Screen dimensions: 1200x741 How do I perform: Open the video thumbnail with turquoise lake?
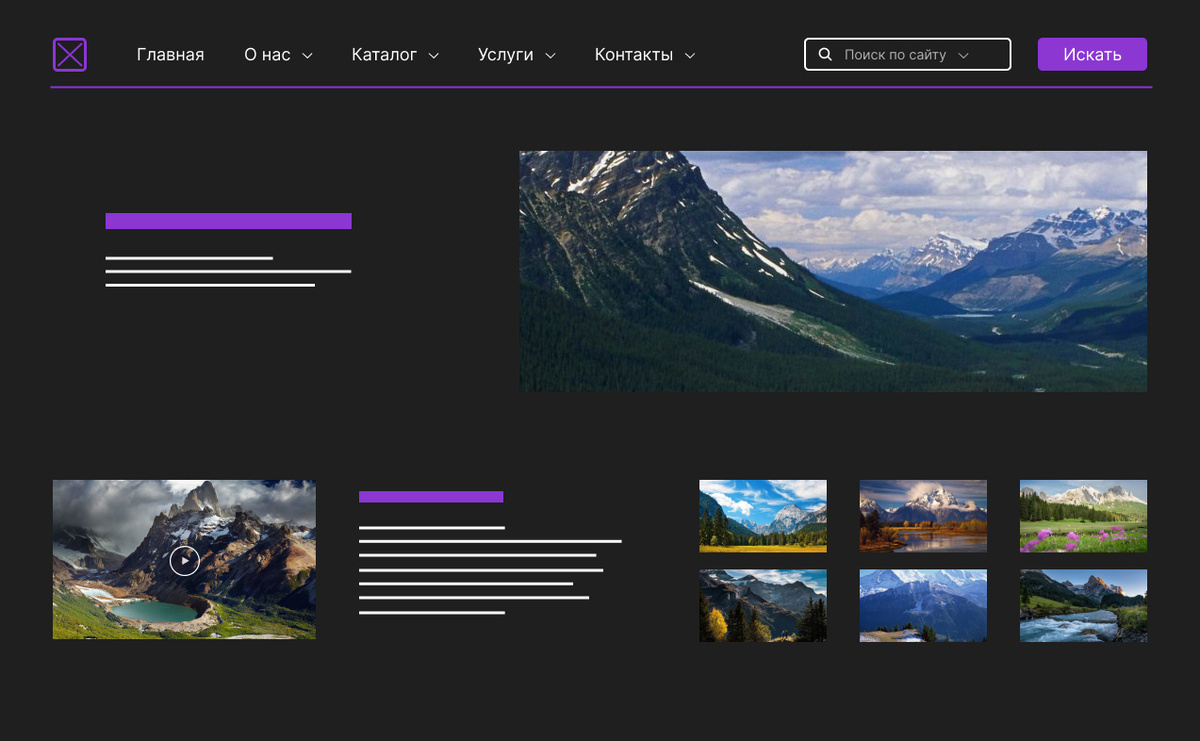pos(184,559)
